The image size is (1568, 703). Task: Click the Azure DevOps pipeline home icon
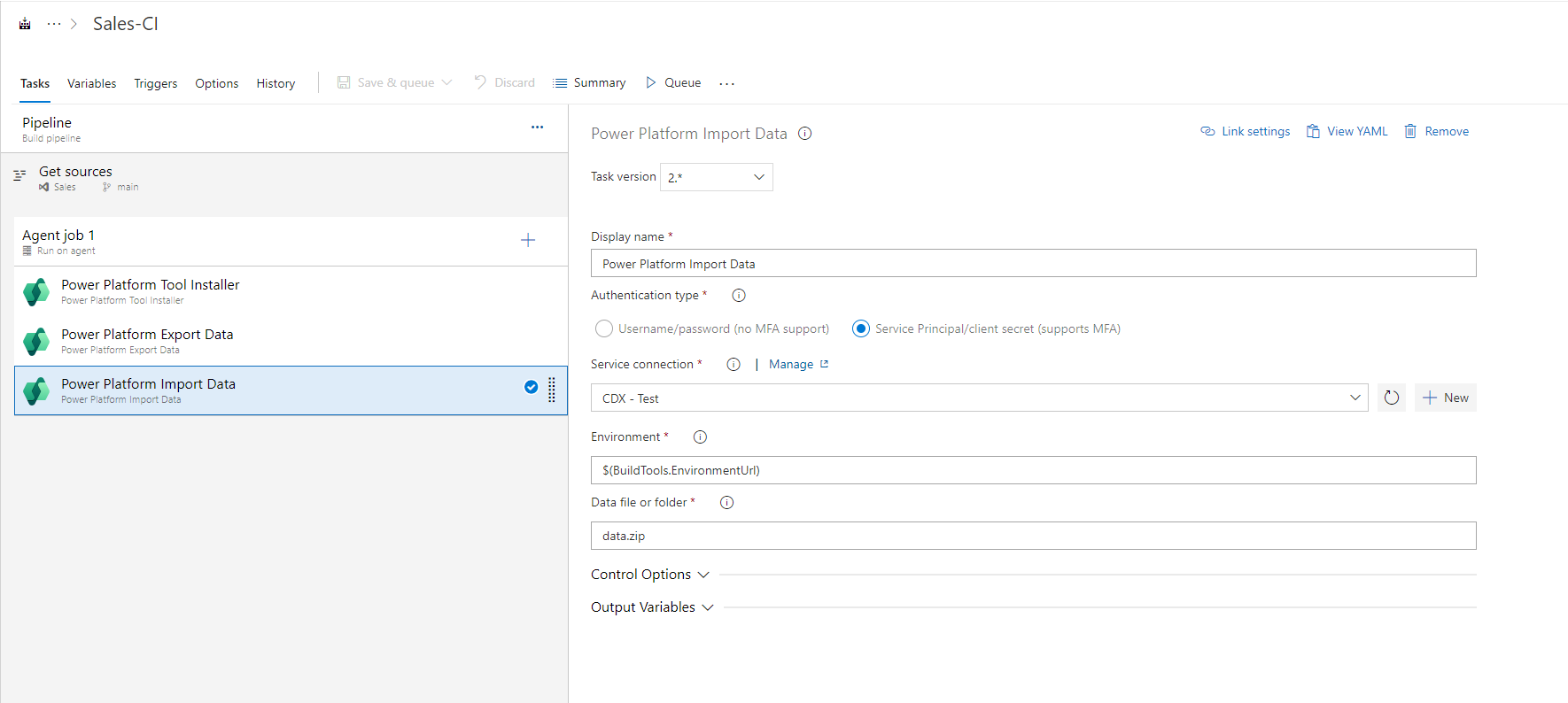[x=25, y=24]
